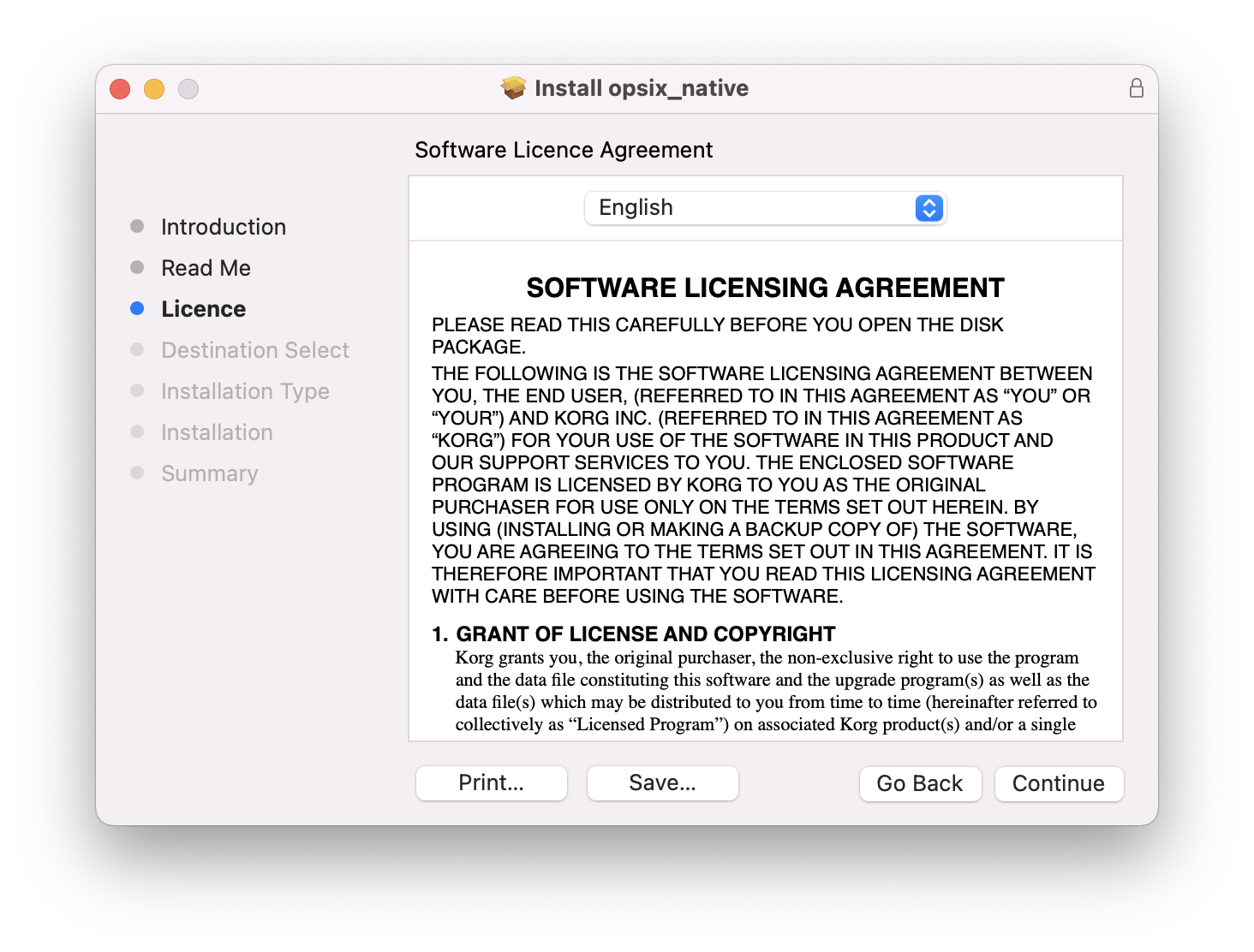Click the Summary step label
The width and height of the screenshot is (1254, 952).
click(x=210, y=473)
